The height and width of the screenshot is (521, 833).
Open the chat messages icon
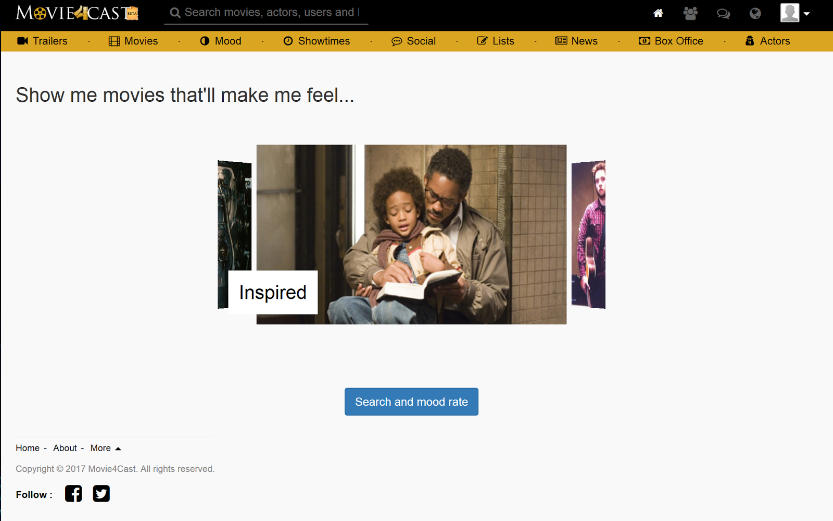coord(723,13)
